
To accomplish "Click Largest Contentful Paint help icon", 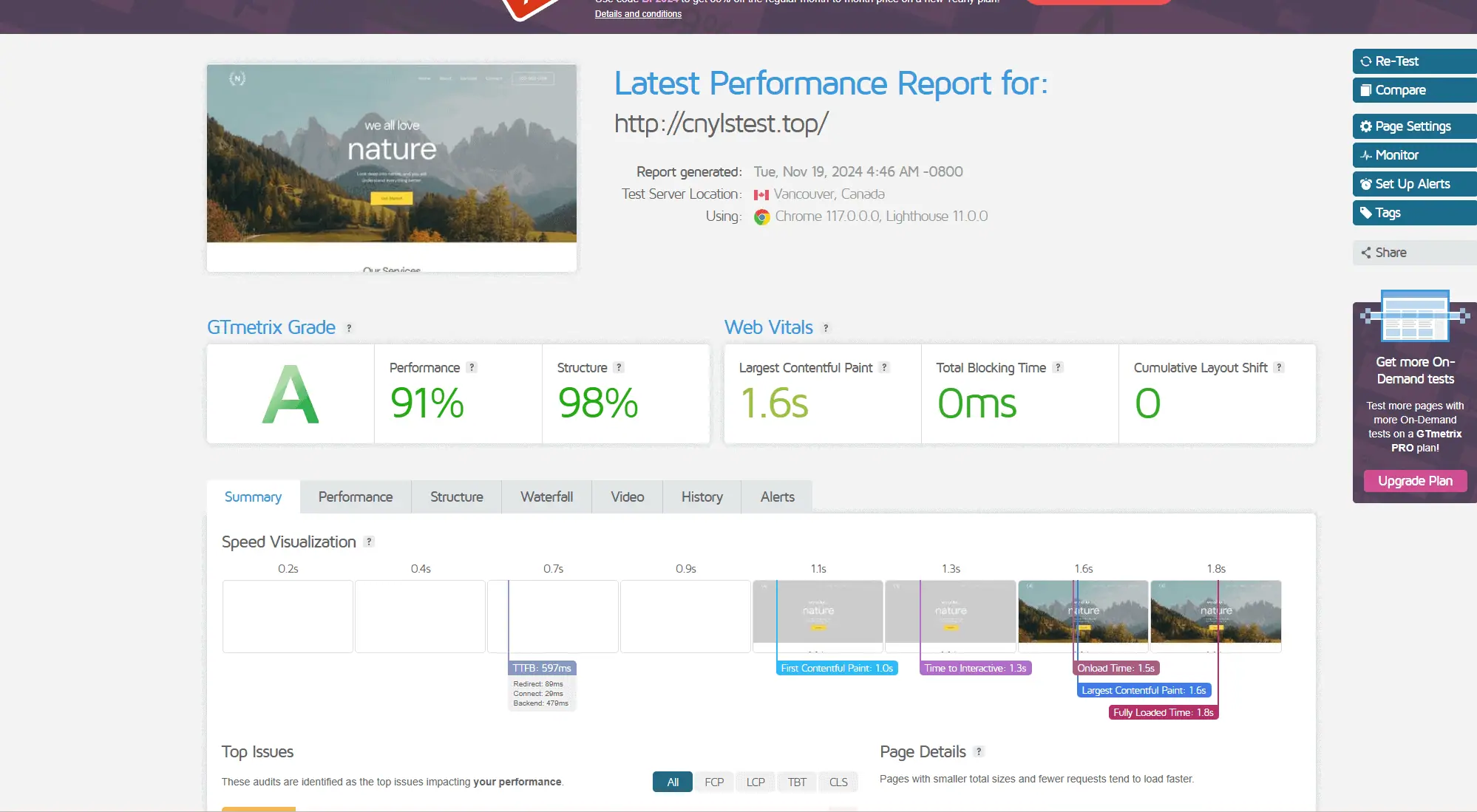I will [x=884, y=367].
